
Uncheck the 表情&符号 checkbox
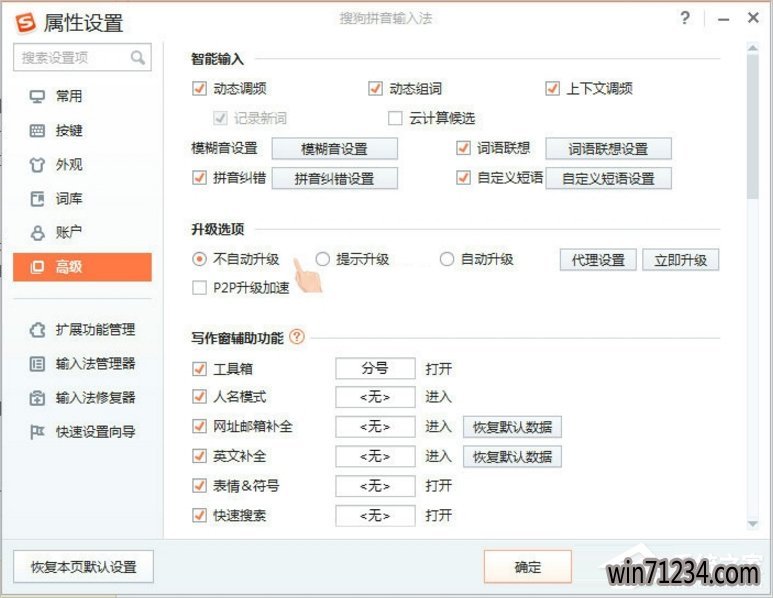[199, 486]
